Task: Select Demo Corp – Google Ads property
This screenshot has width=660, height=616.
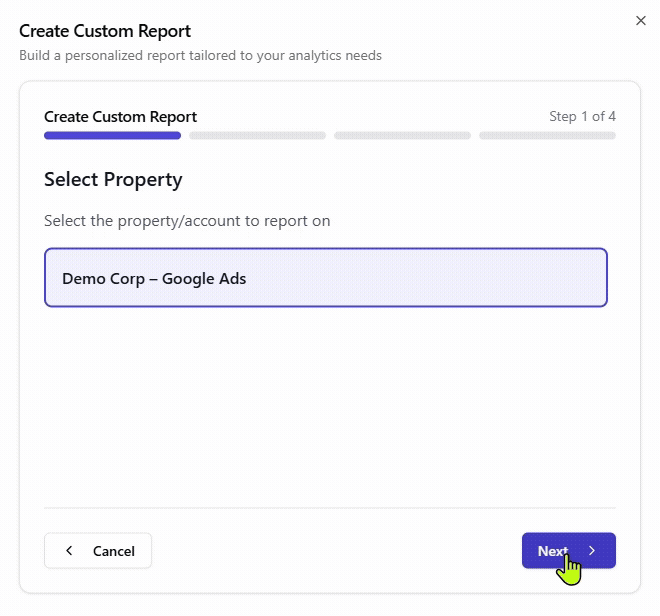Action: tap(326, 277)
